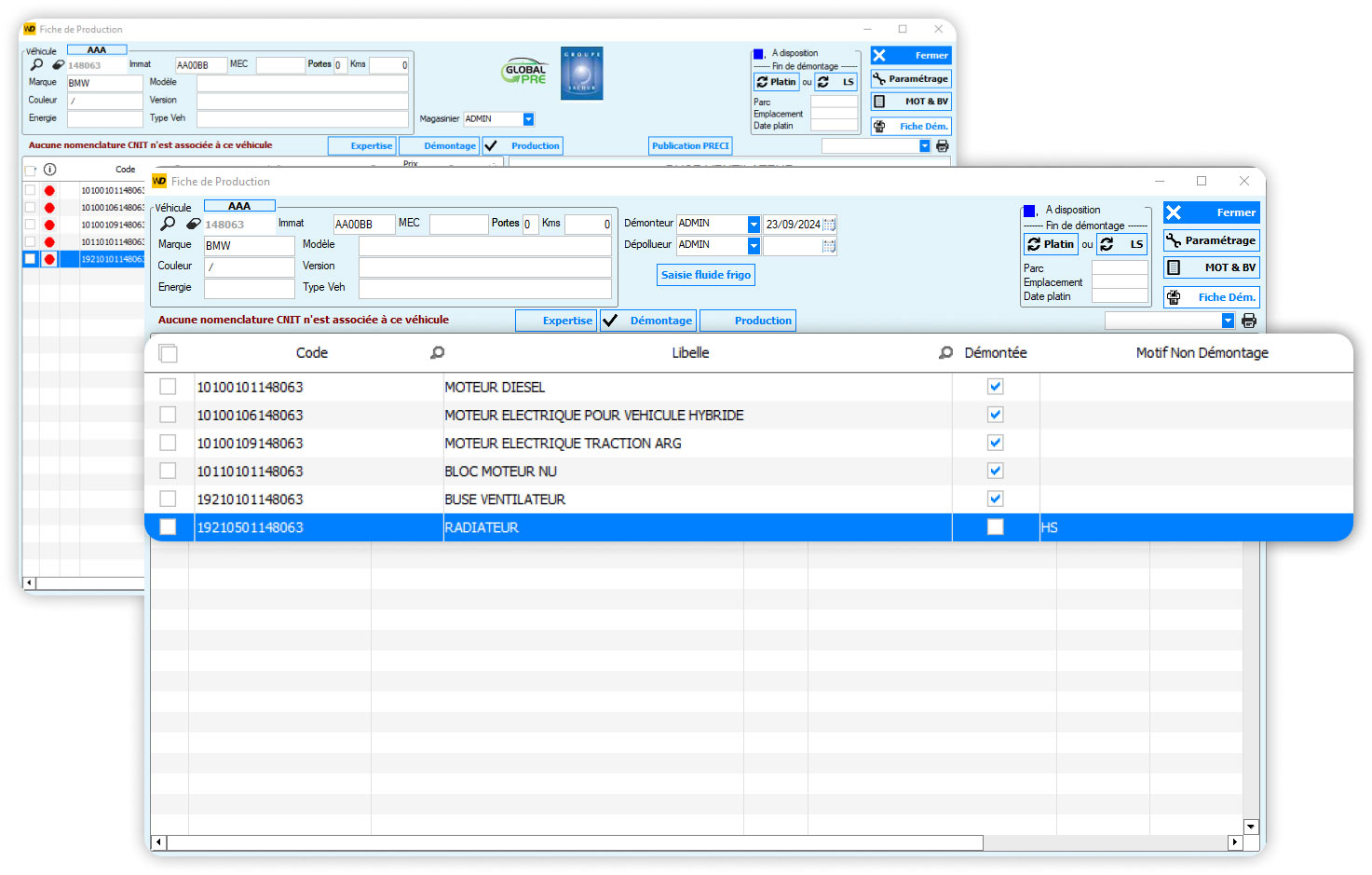
Task: Click Platin button in back window
Action: (777, 82)
